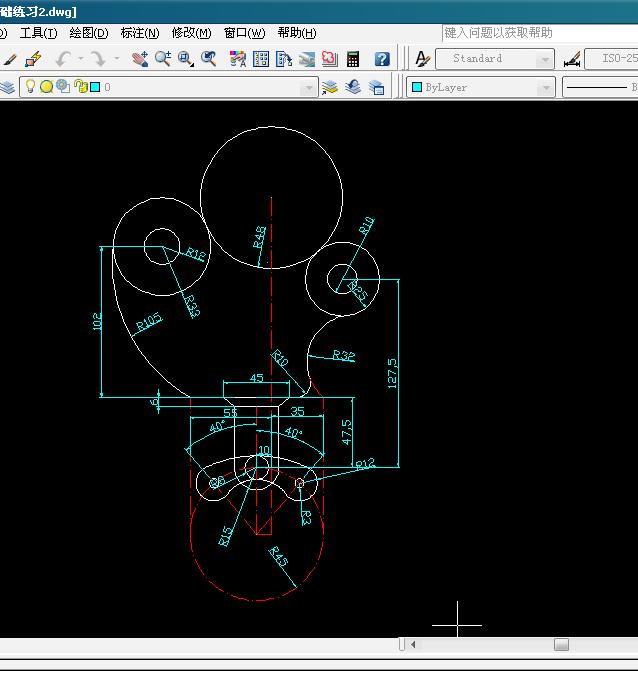The width and height of the screenshot is (638, 683).
Task: Select the R45 dimension text
Action: click(278, 556)
